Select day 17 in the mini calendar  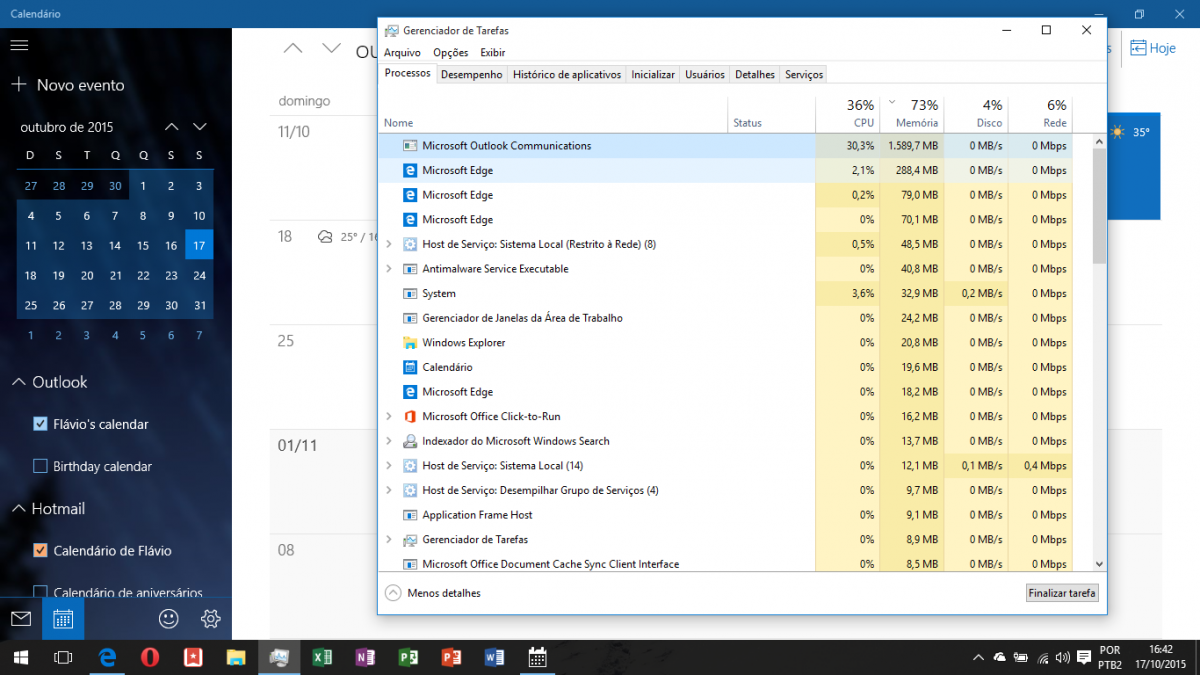click(199, 245)
